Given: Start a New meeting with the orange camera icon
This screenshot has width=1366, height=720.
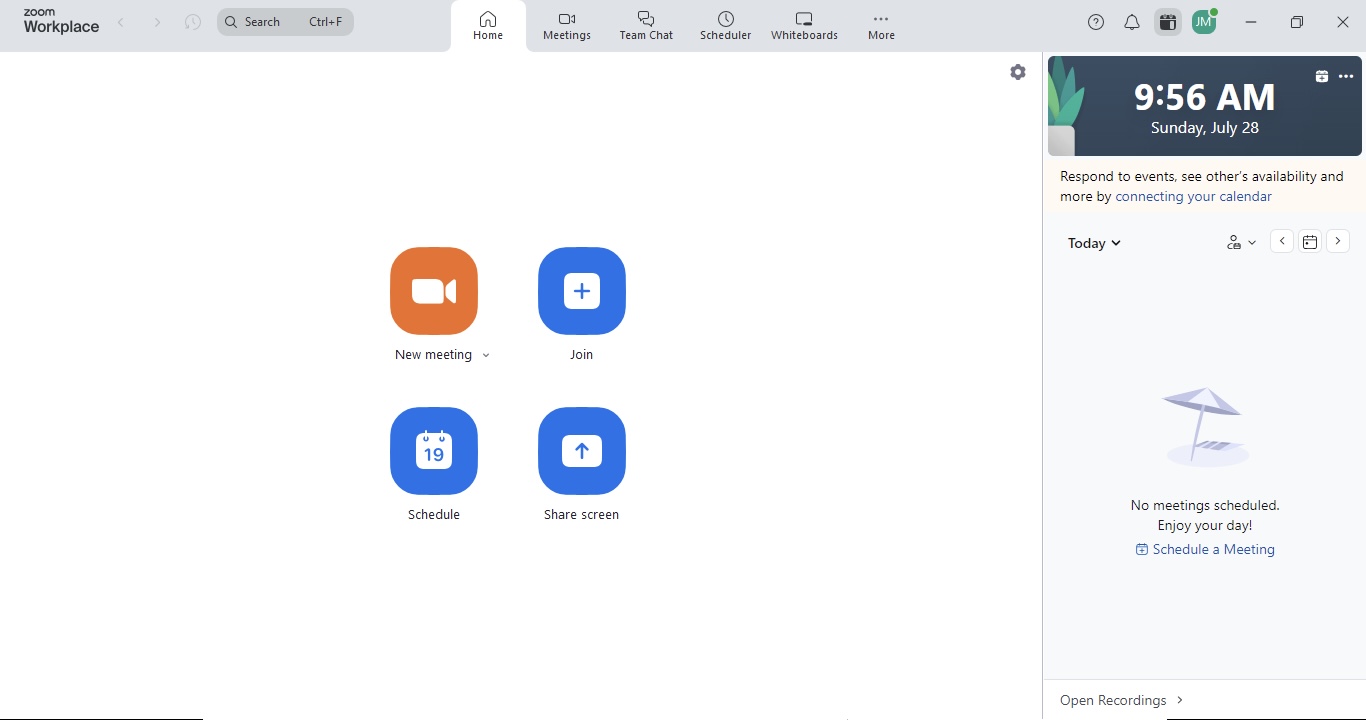Looking at the screenshot, I should (434, 291).
